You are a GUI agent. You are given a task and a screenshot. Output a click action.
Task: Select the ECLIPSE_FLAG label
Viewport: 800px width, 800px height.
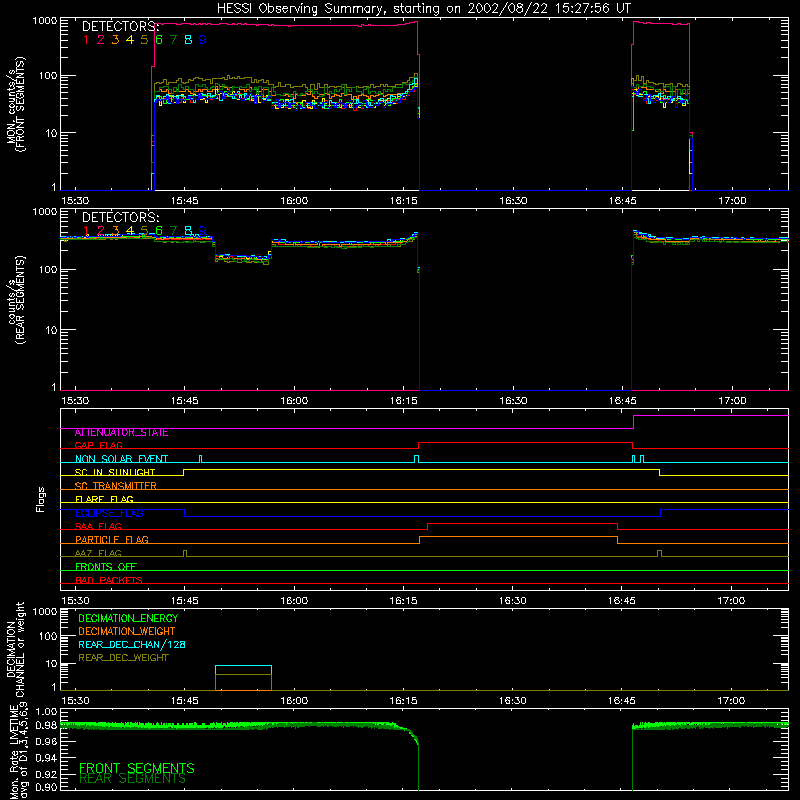(109, 513)
